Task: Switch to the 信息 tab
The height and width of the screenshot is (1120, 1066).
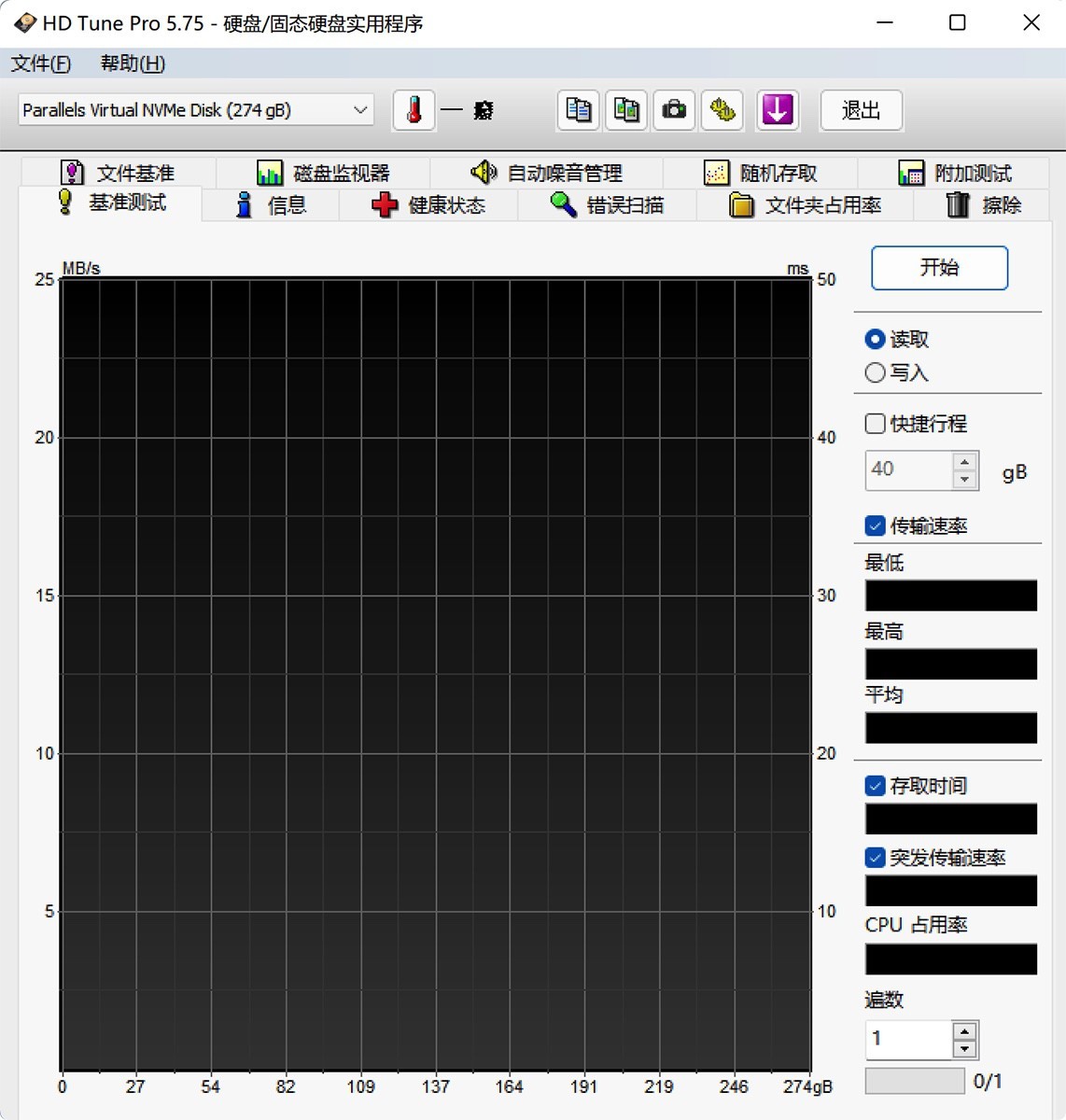Action: [x=271, y=205]
